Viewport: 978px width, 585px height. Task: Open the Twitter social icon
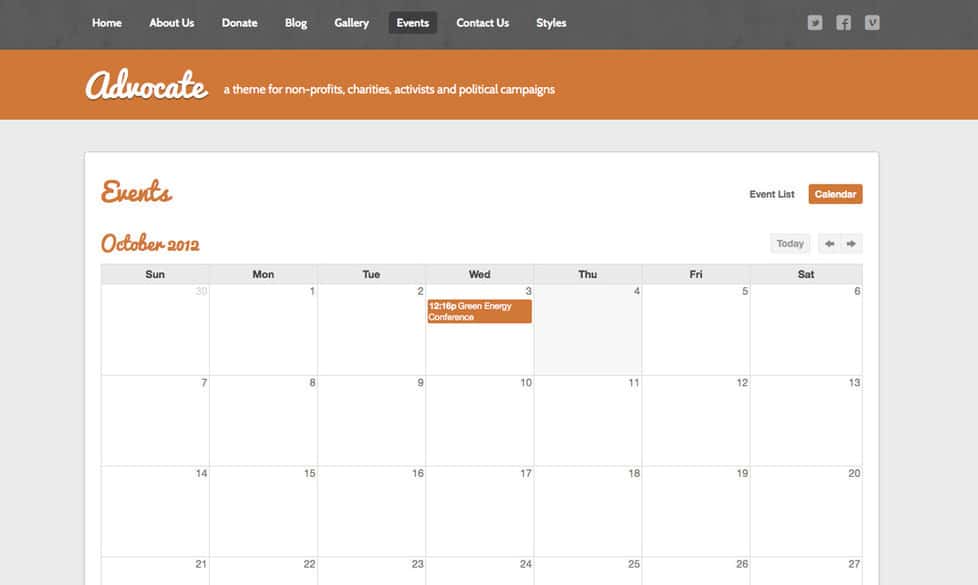(x=815, y=23)
